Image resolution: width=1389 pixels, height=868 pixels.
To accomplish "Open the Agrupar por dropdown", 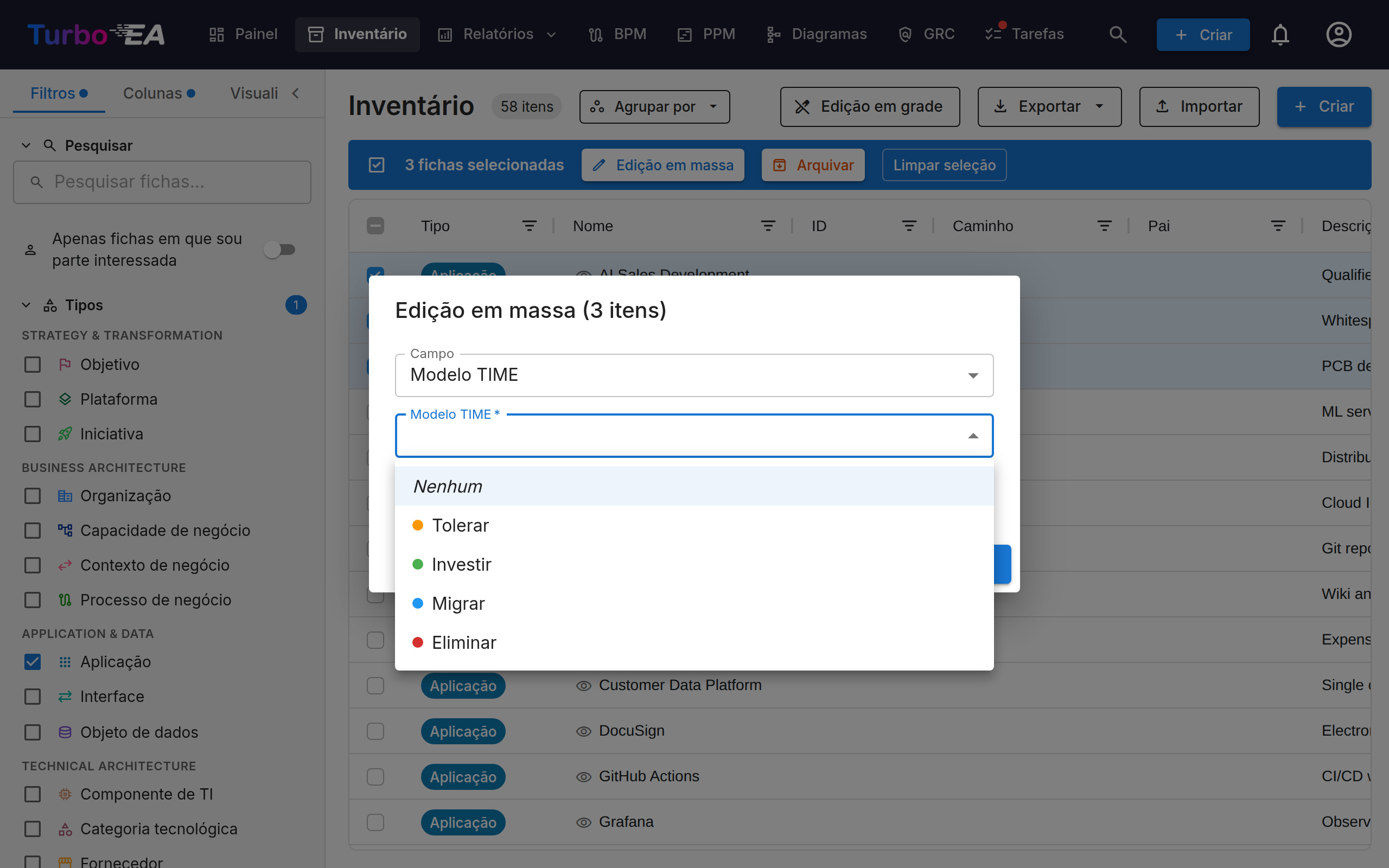I will pos(654,107).
